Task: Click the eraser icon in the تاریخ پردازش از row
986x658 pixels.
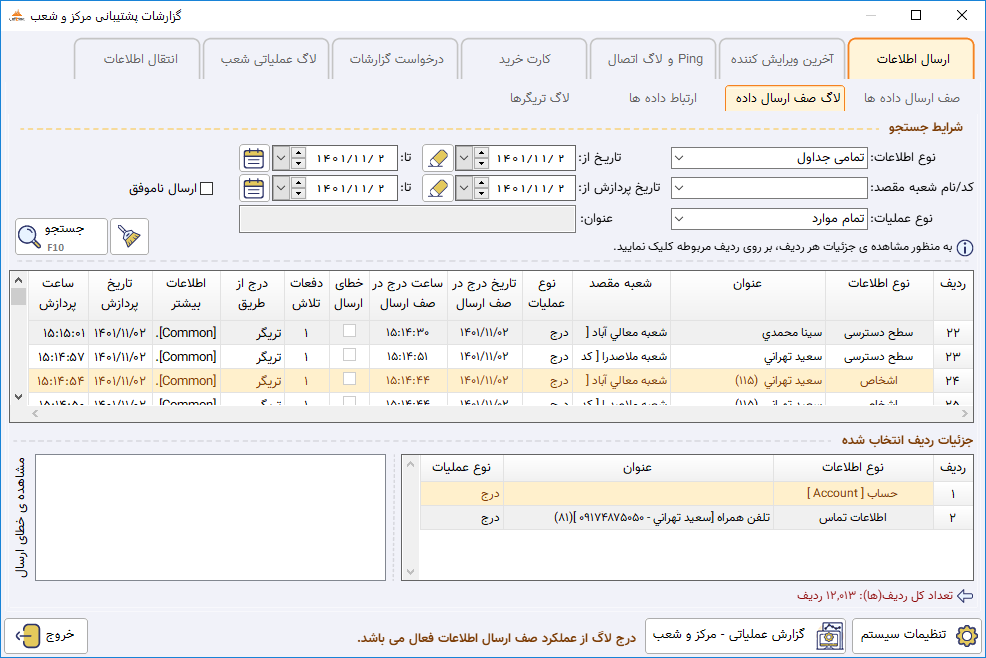Action: (438, 188)
